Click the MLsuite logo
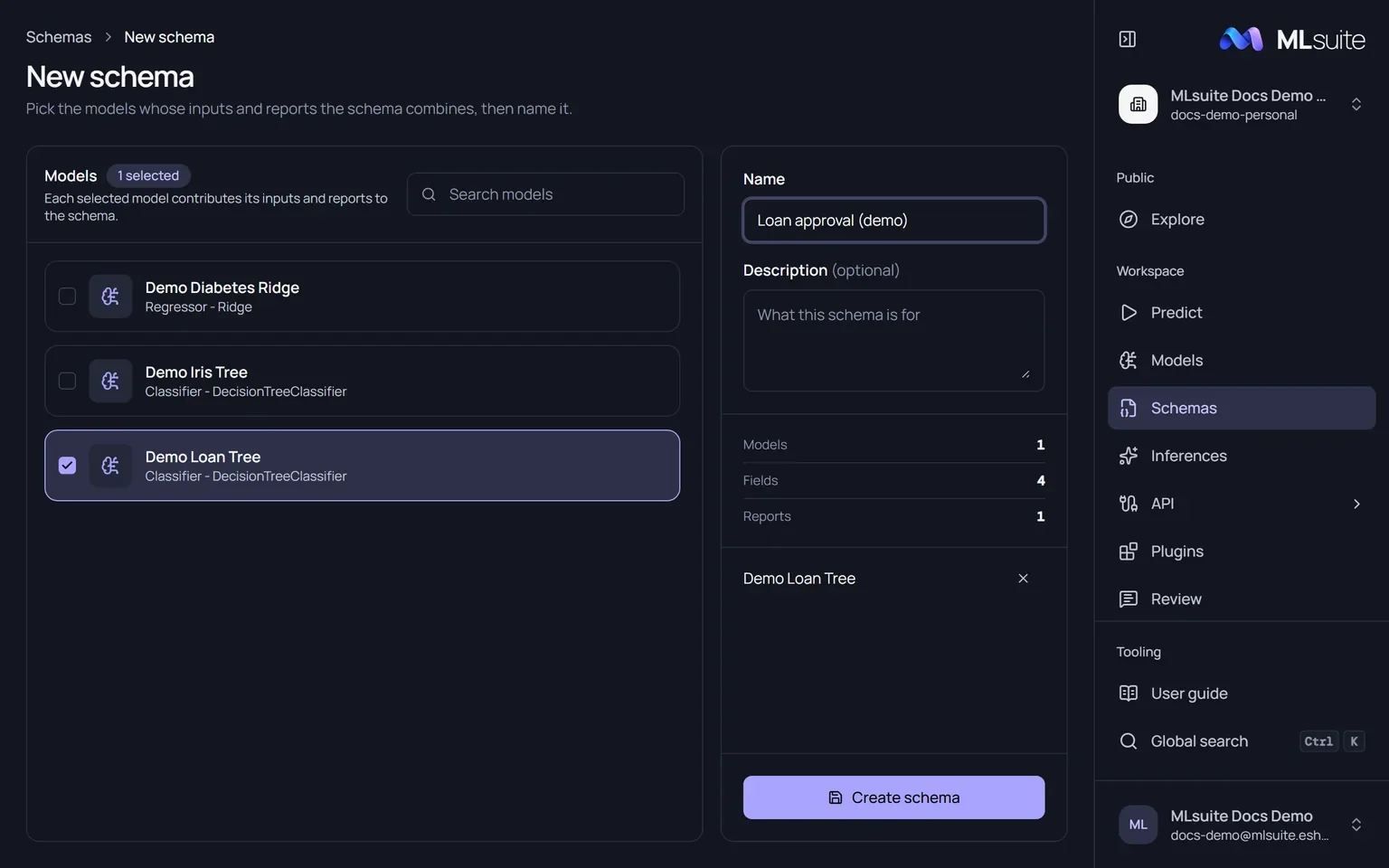The image size is (1389, 868). [1292, 39]
